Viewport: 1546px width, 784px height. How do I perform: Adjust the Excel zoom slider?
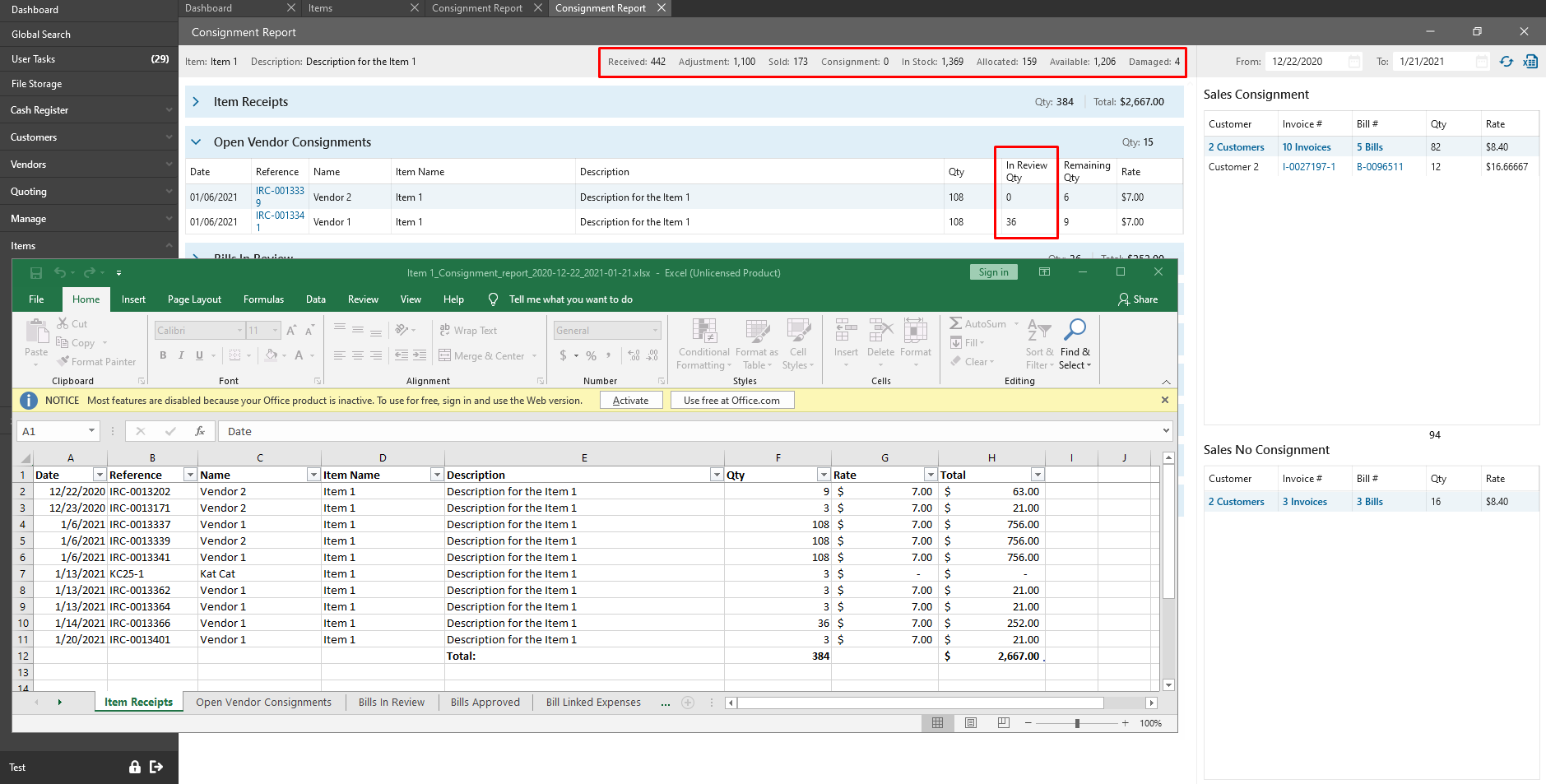[1077, 723]
